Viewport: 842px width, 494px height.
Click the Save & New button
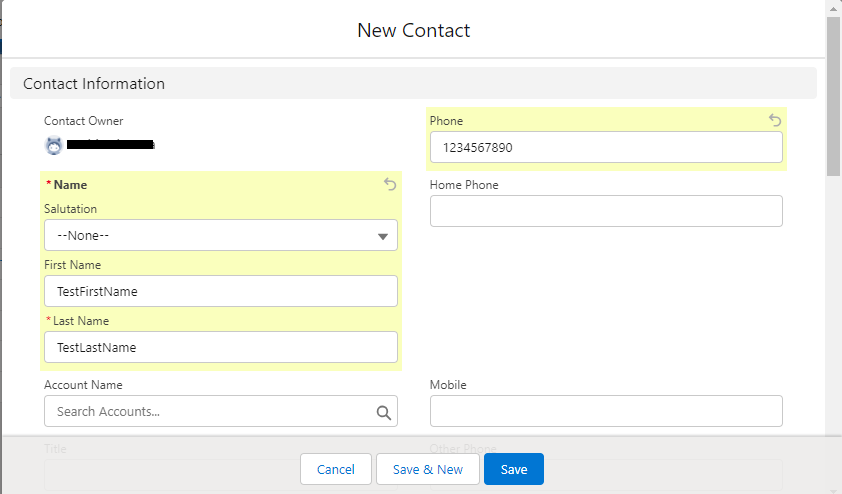[427, 469]
